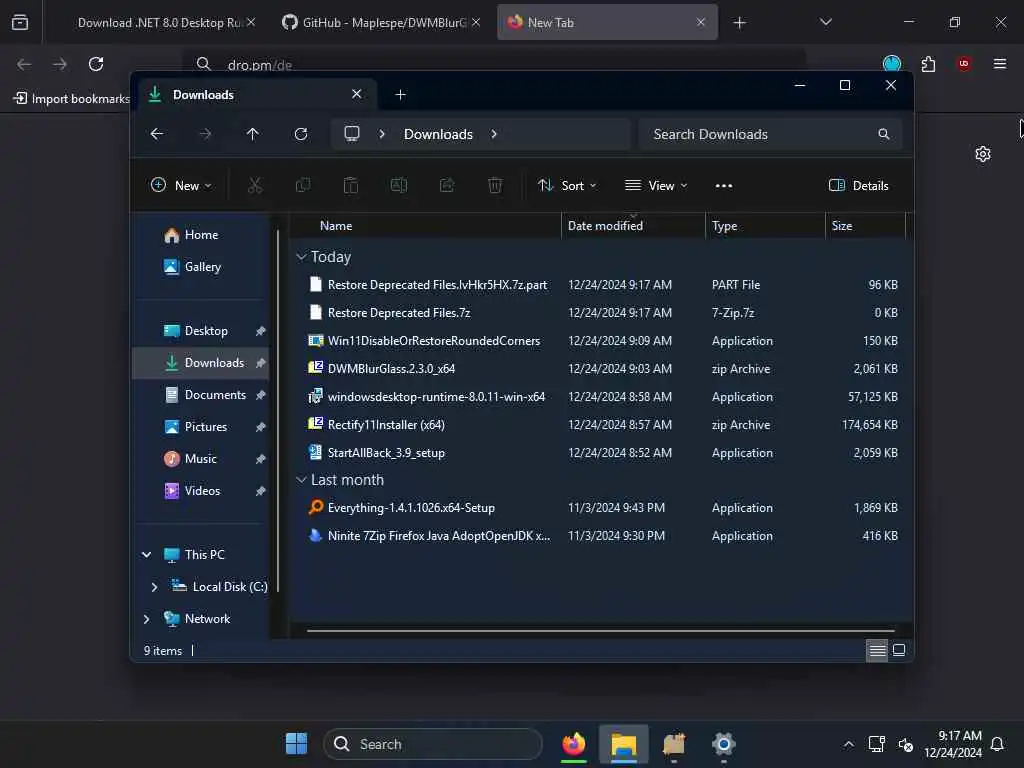Open the New item dropdown

(181, 185)
